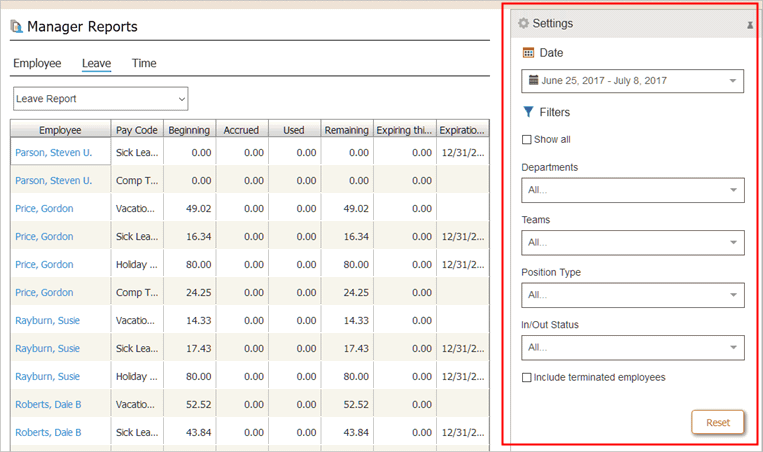Open the first Rayburn, Susie employee link
Viewport: 763px width, 452px height.
pyautogui.click(x=47, y=321)
